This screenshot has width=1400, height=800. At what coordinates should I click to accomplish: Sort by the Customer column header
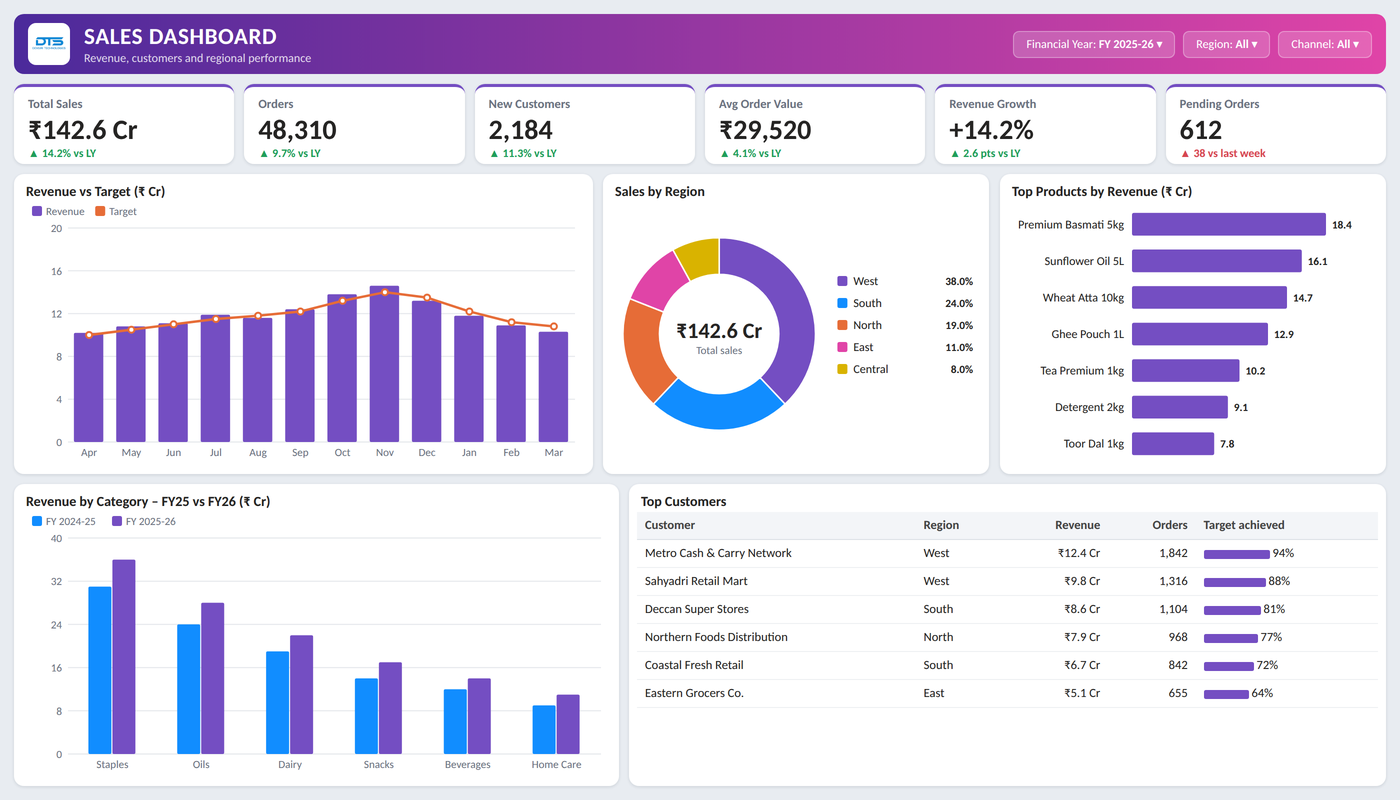coord(670,526)
